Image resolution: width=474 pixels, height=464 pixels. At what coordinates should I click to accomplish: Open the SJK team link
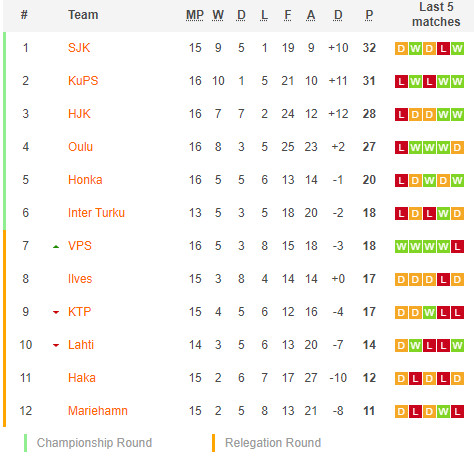(79, 48)
